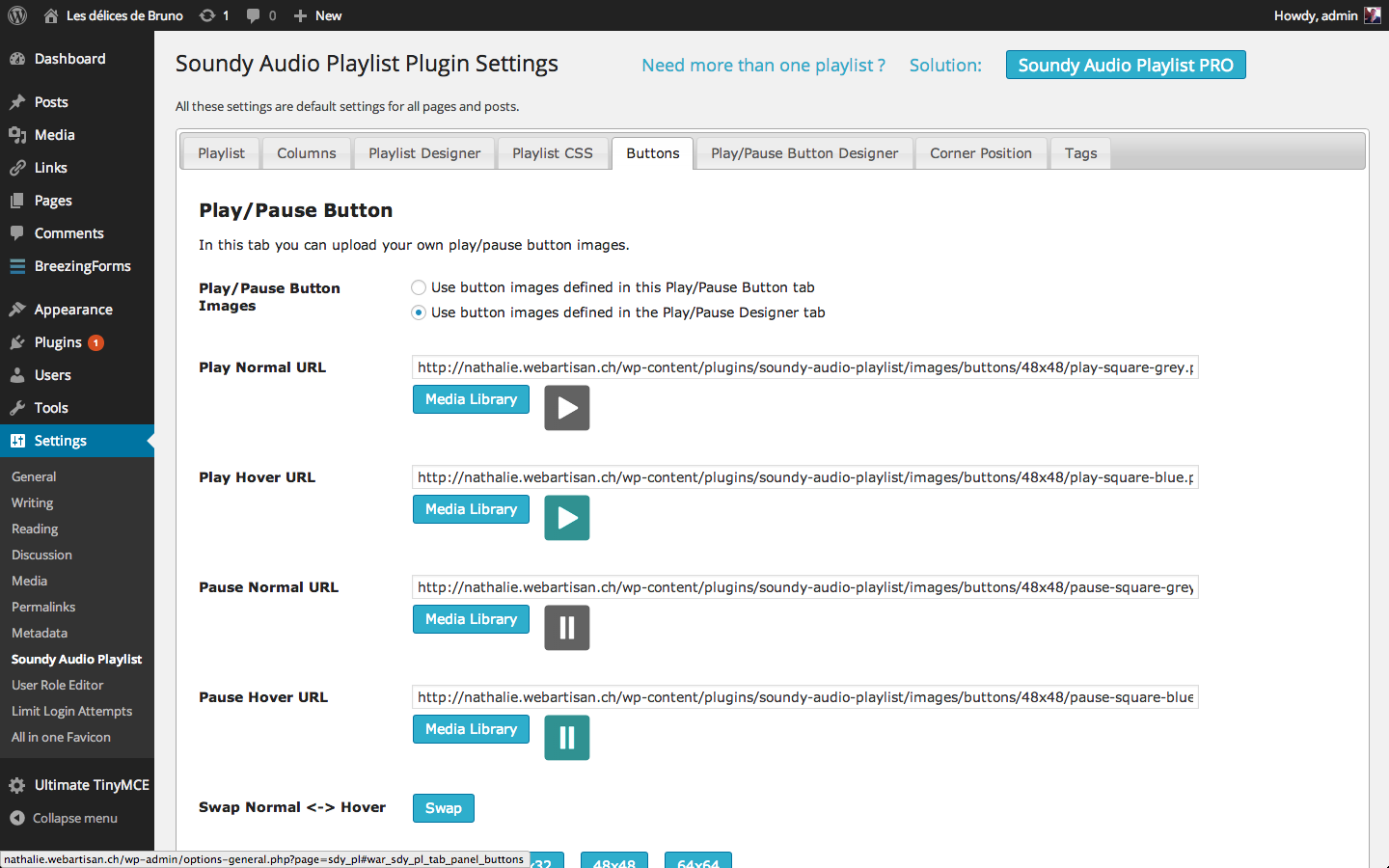Click the Plugins update count badge
1389x868 pixels.
(x=95, y=342)
